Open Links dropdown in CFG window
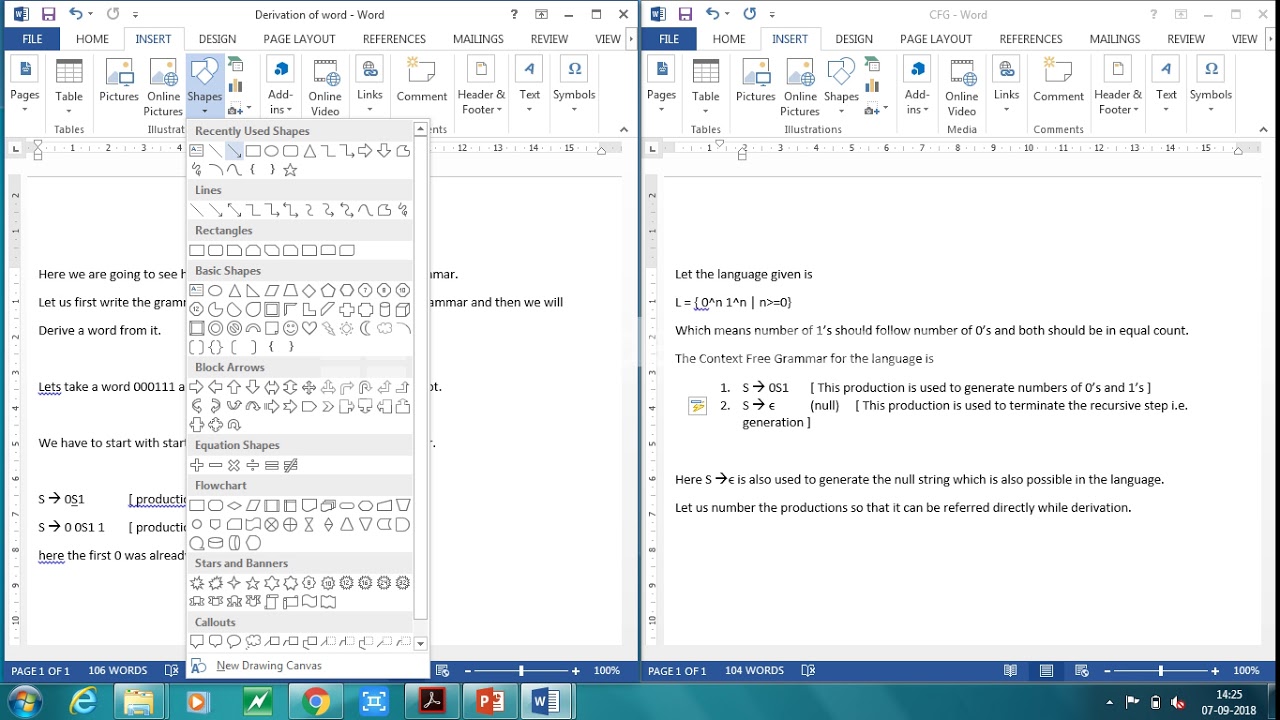This screenshot has height=720, width=1280. pos(1007,88)
